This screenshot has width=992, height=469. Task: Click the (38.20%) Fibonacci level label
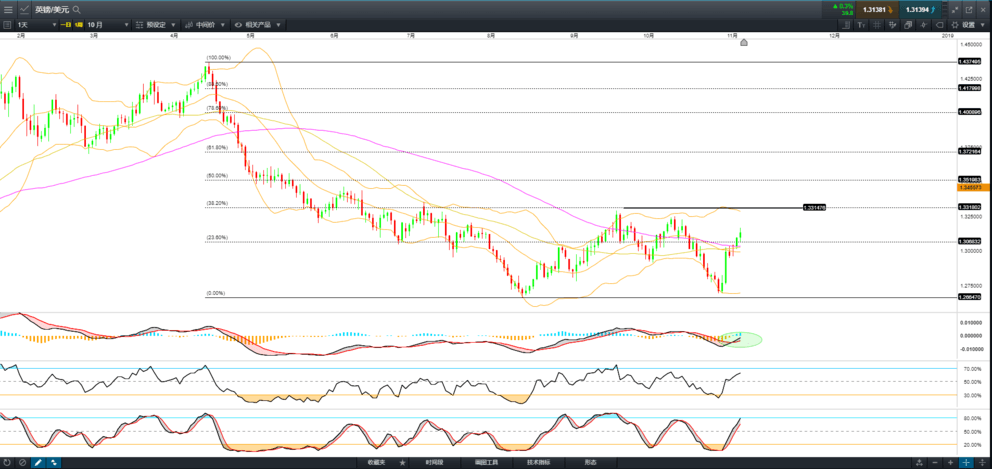click(216, 204)
